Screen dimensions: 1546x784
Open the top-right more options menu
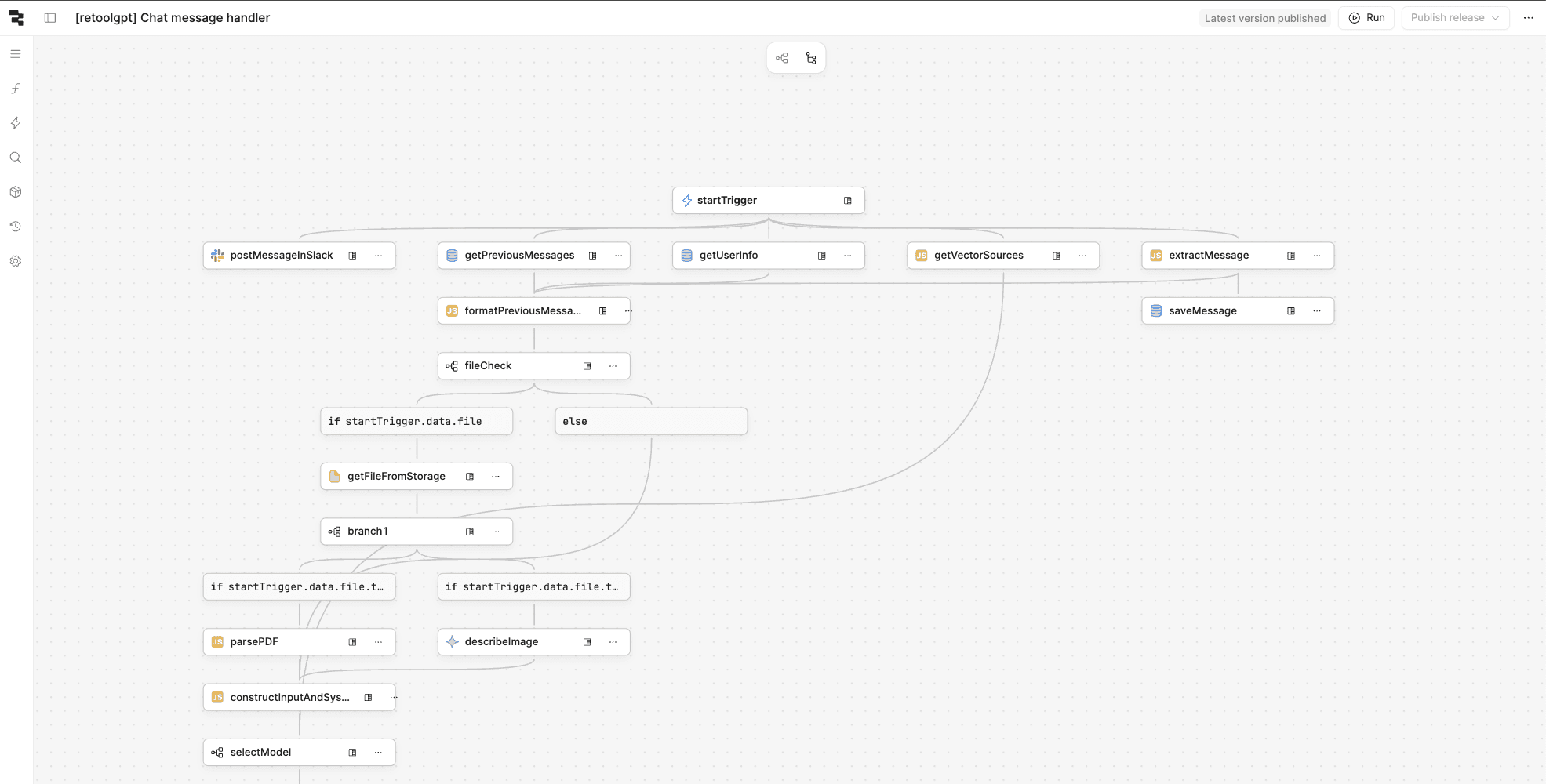(1528, 18)
